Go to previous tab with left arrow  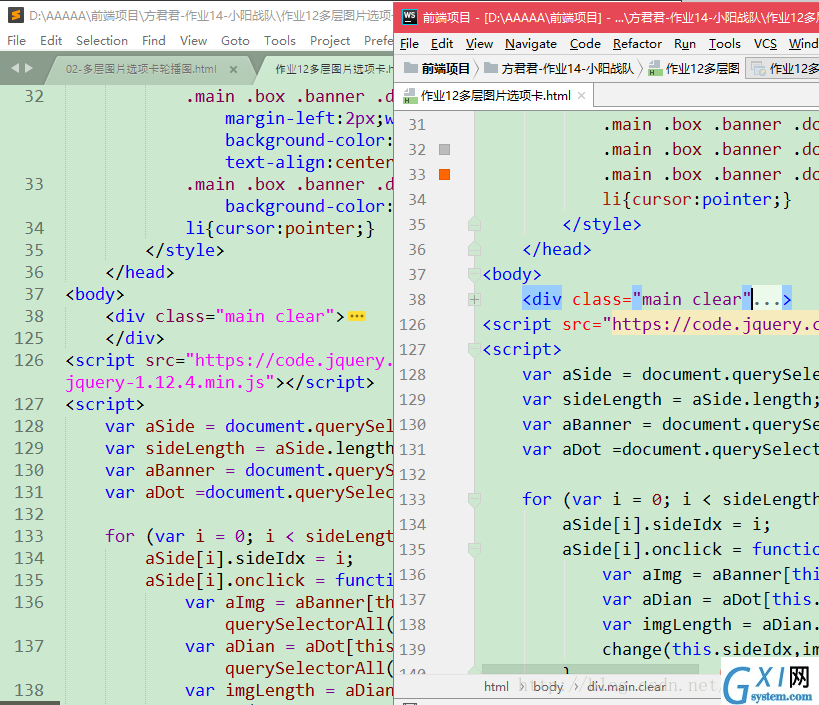(15, 68)
